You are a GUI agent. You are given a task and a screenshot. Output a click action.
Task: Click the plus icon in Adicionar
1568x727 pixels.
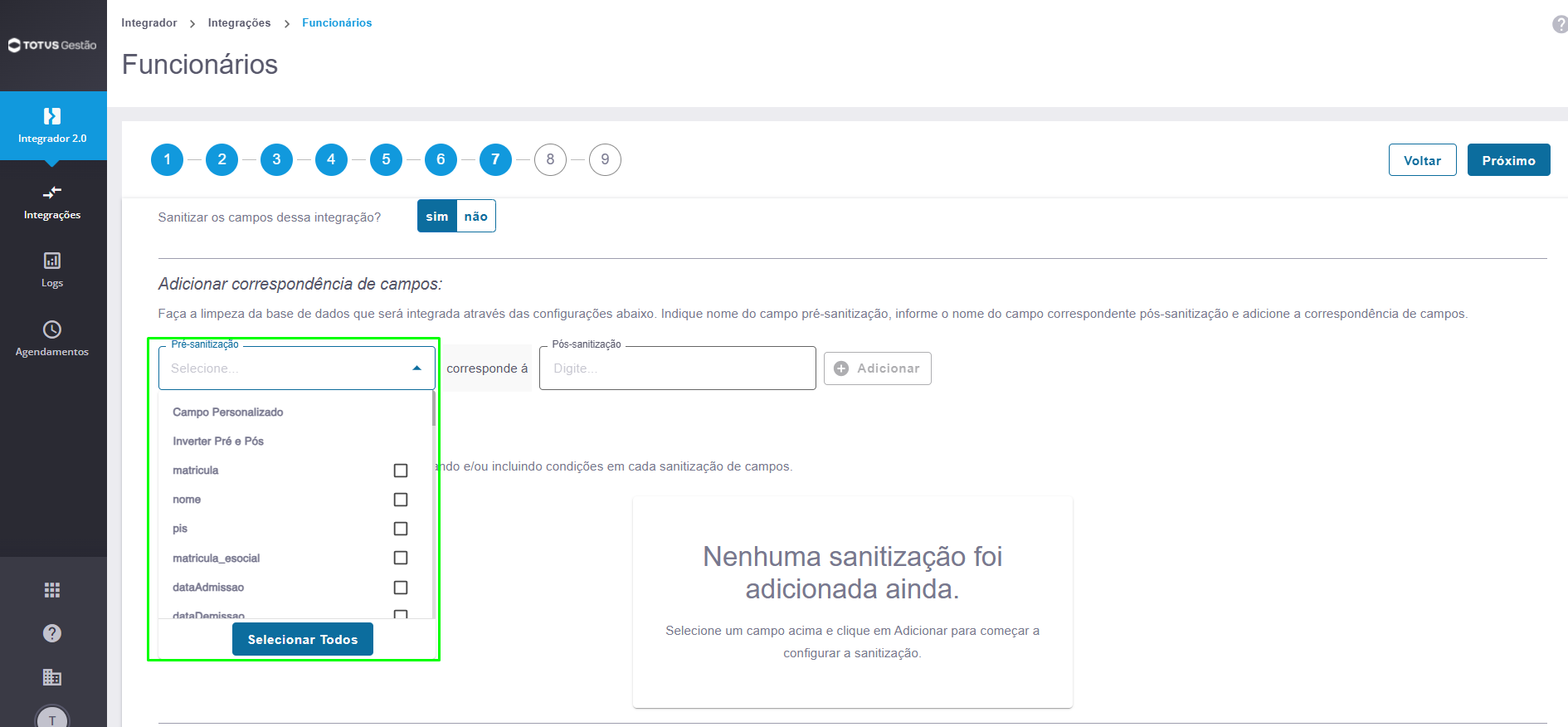(841, 368)
